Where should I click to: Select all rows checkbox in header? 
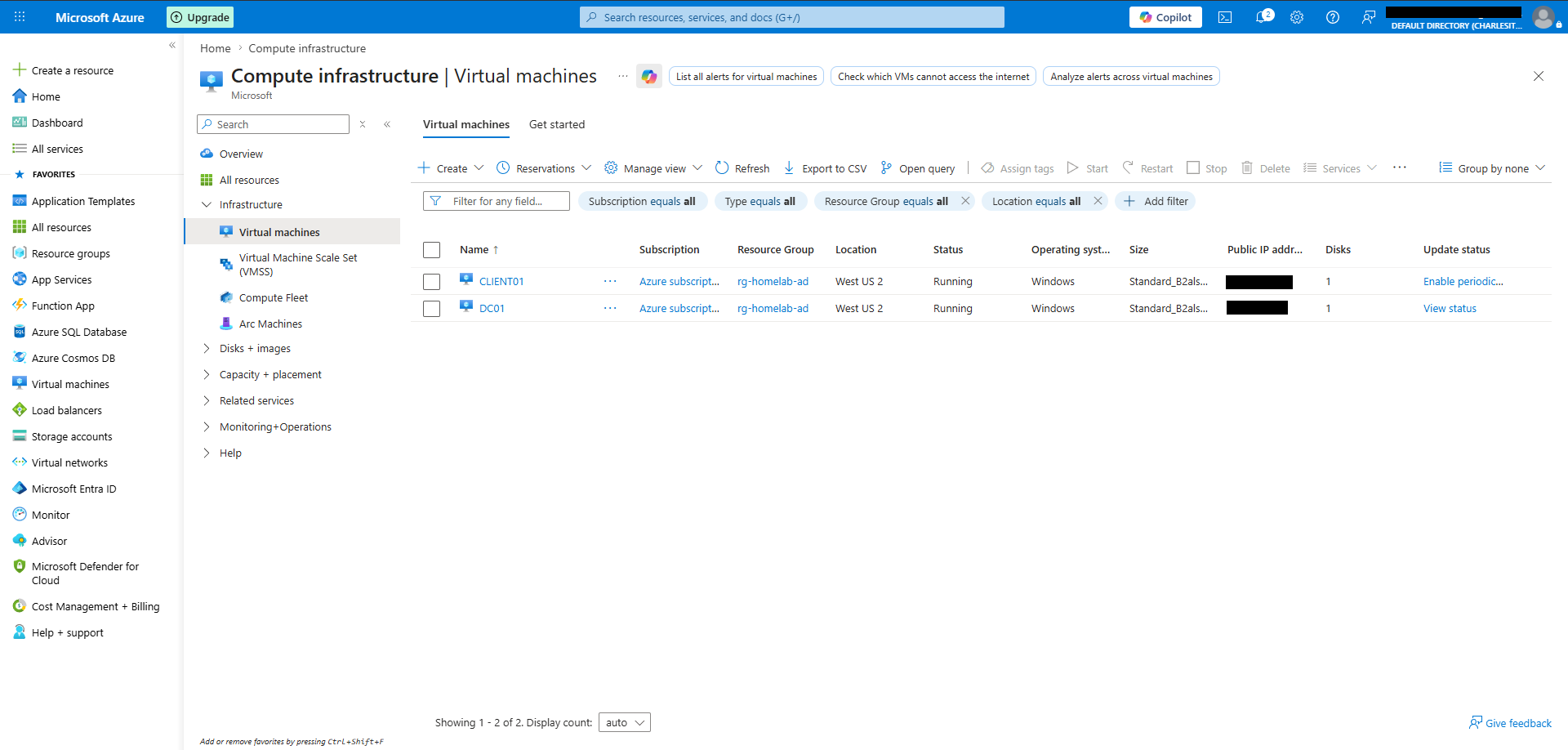(x=432, y=250)
